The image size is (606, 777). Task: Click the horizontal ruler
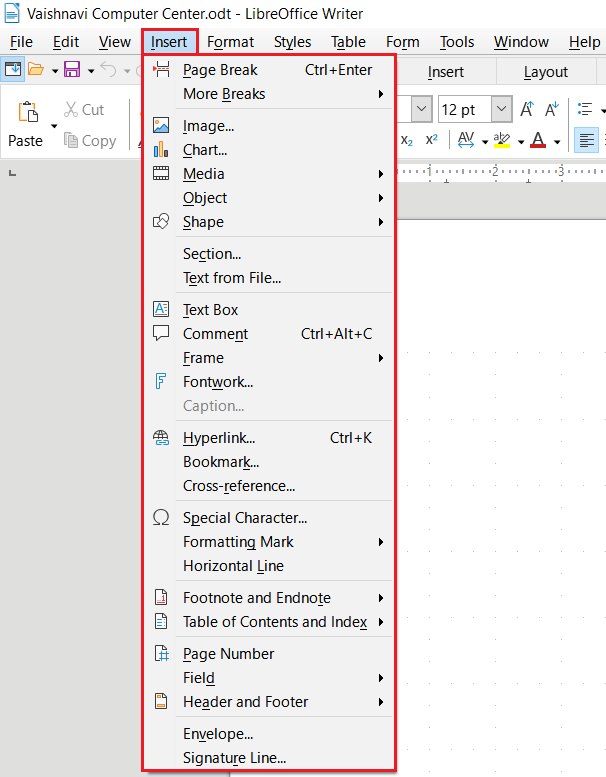(x=500, y=172)
